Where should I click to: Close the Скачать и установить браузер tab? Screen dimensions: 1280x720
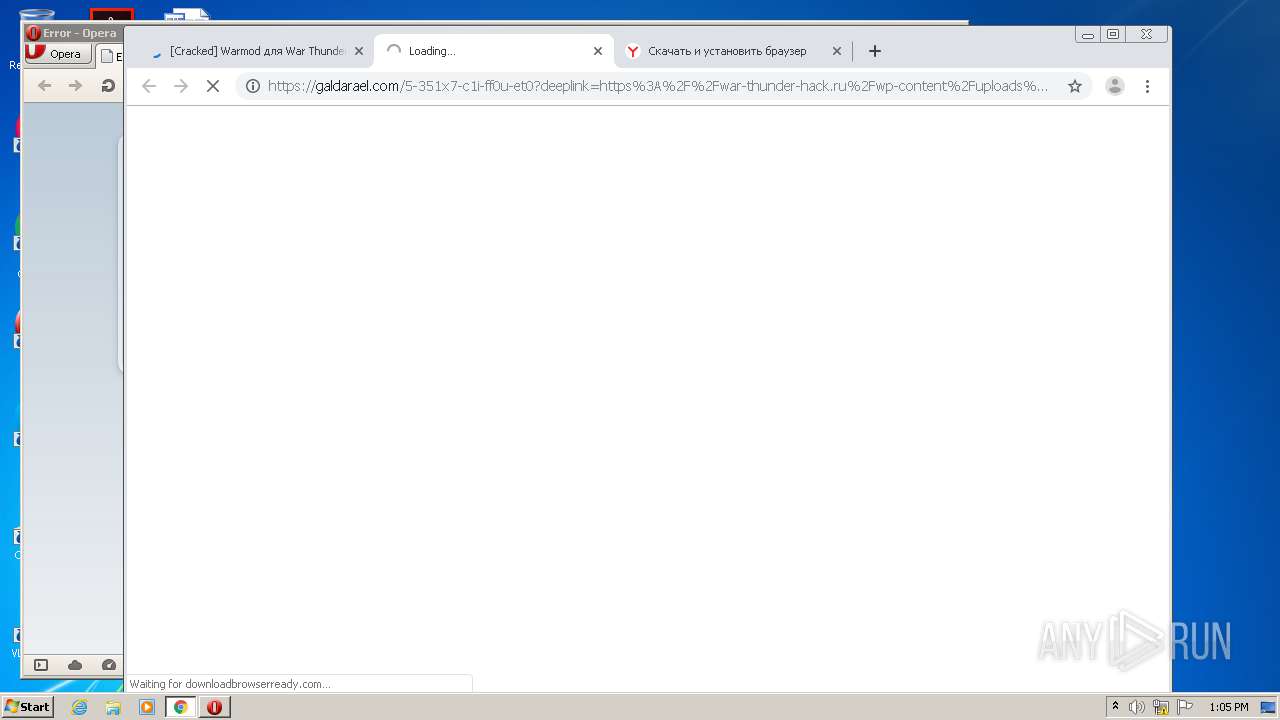(x=837, y=51)
